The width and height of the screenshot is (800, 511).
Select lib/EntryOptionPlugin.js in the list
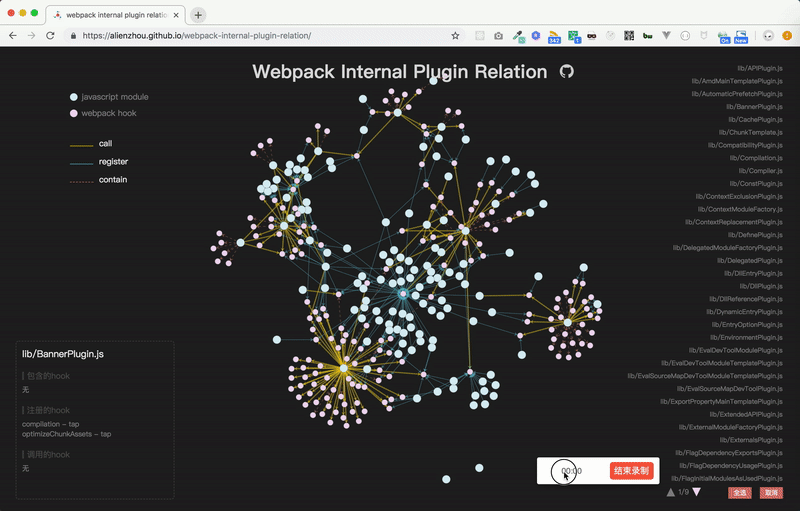coord(747,324)
